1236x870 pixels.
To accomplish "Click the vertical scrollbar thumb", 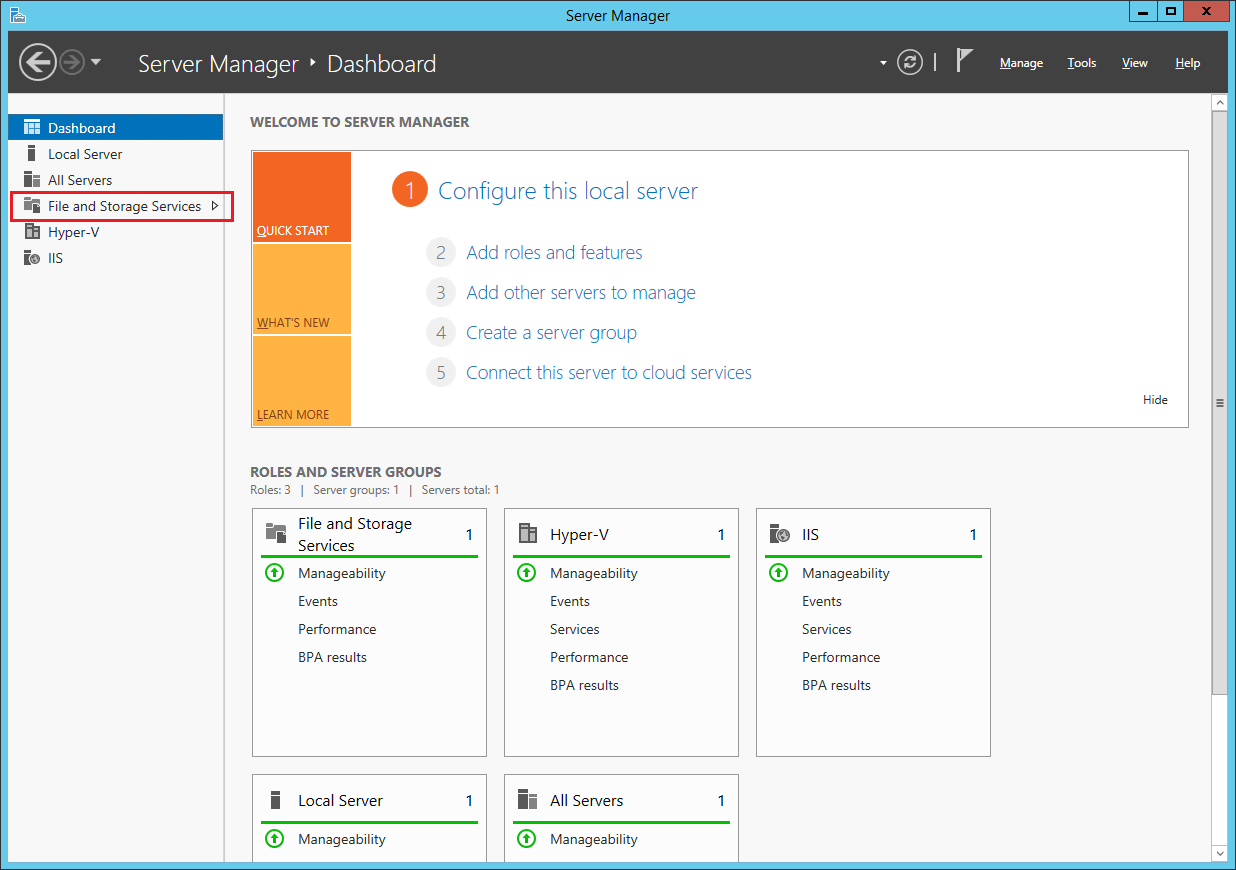I will [x=1219, y=402].
